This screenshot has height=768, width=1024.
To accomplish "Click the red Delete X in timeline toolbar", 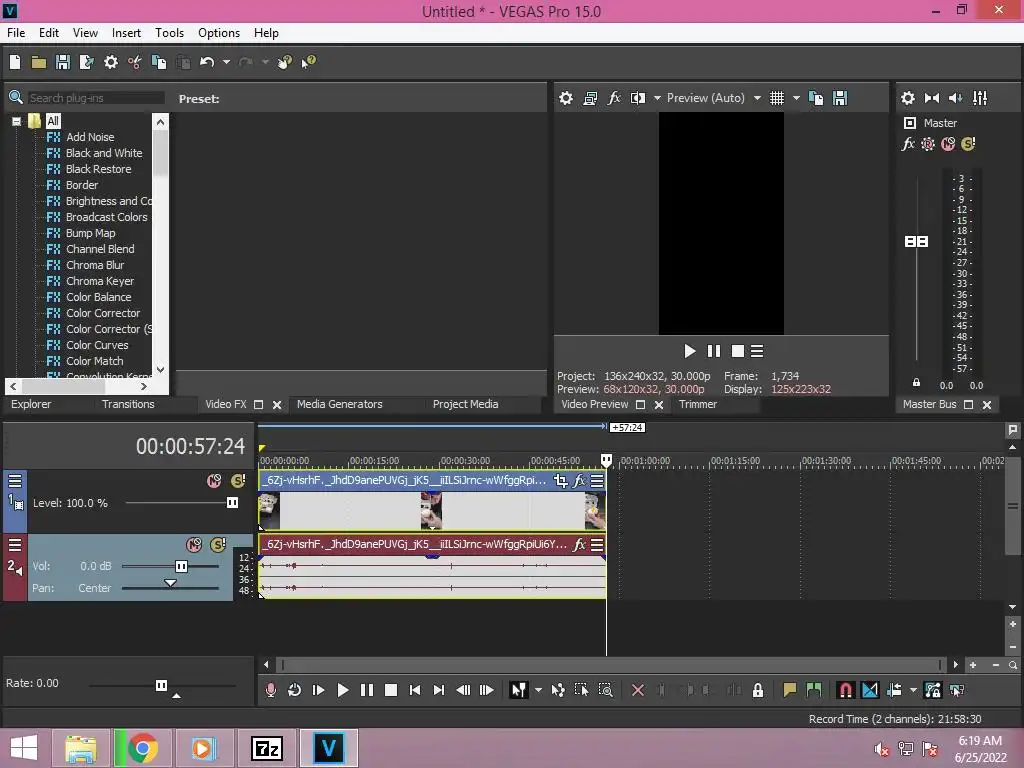I will tap(638, 690).
